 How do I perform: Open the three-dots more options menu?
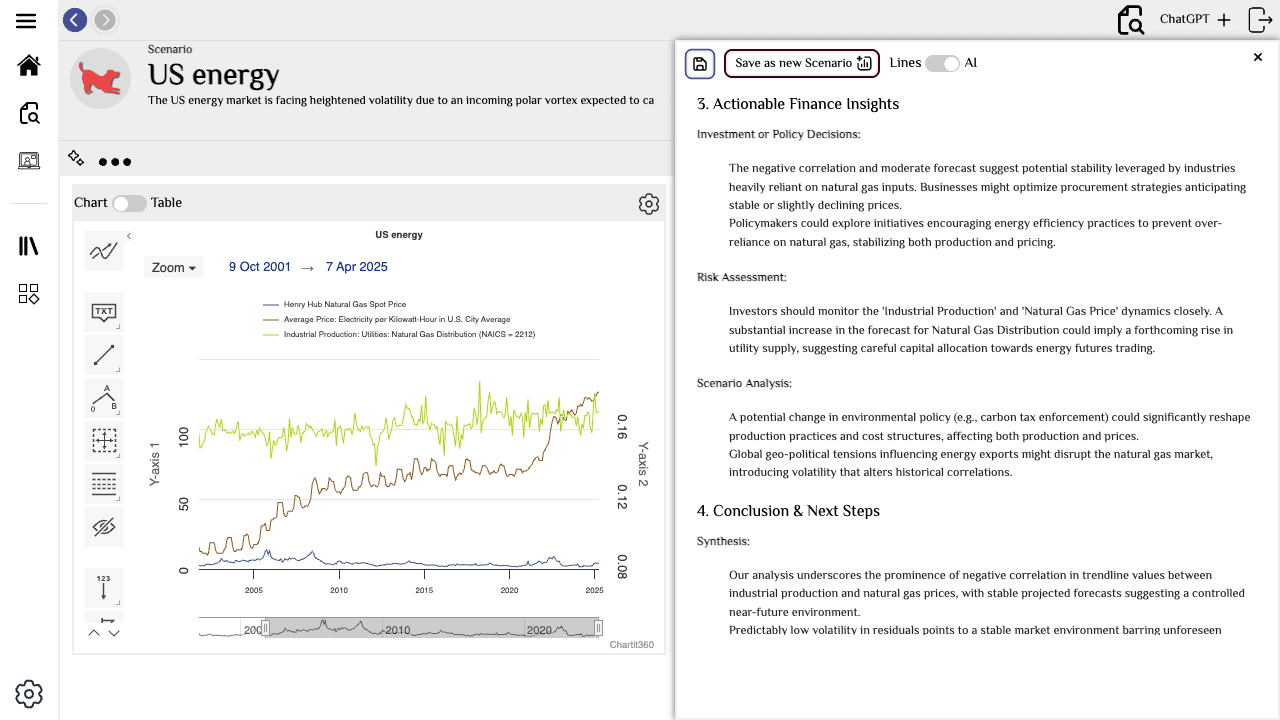[x=115, y=162]
